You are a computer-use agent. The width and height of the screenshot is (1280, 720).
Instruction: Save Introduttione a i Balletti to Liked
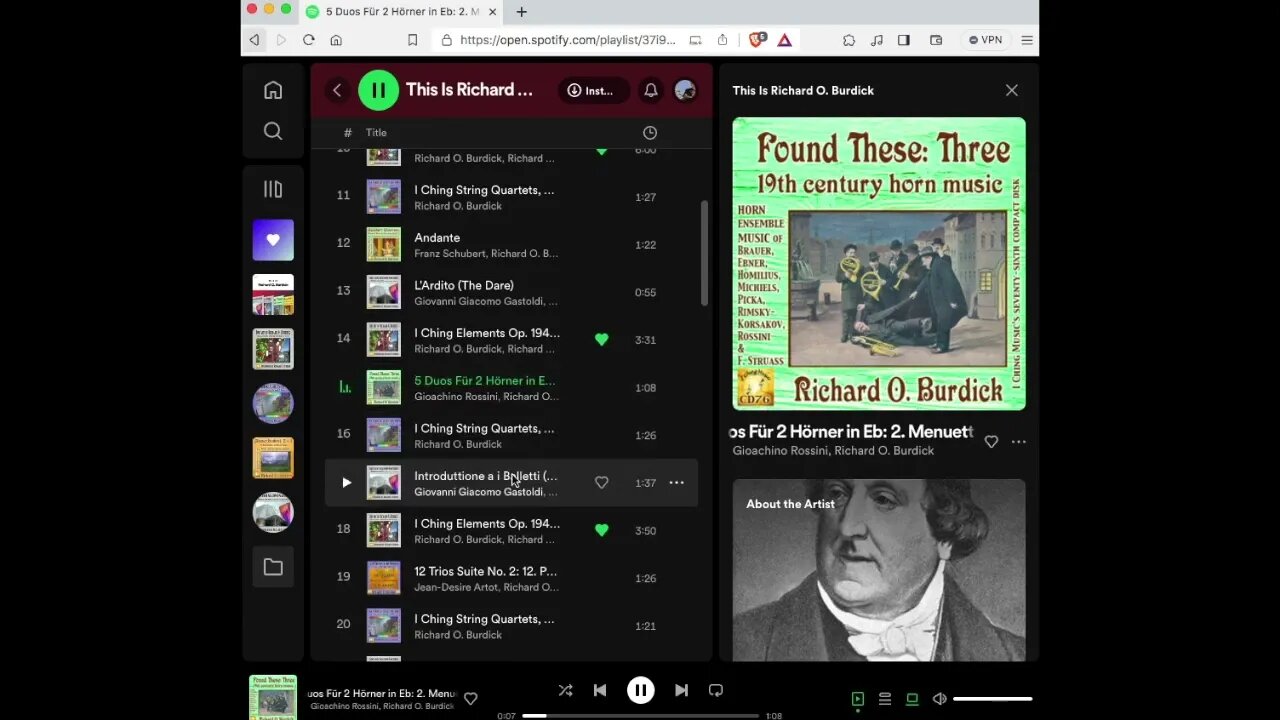click(x=601, y=483)
